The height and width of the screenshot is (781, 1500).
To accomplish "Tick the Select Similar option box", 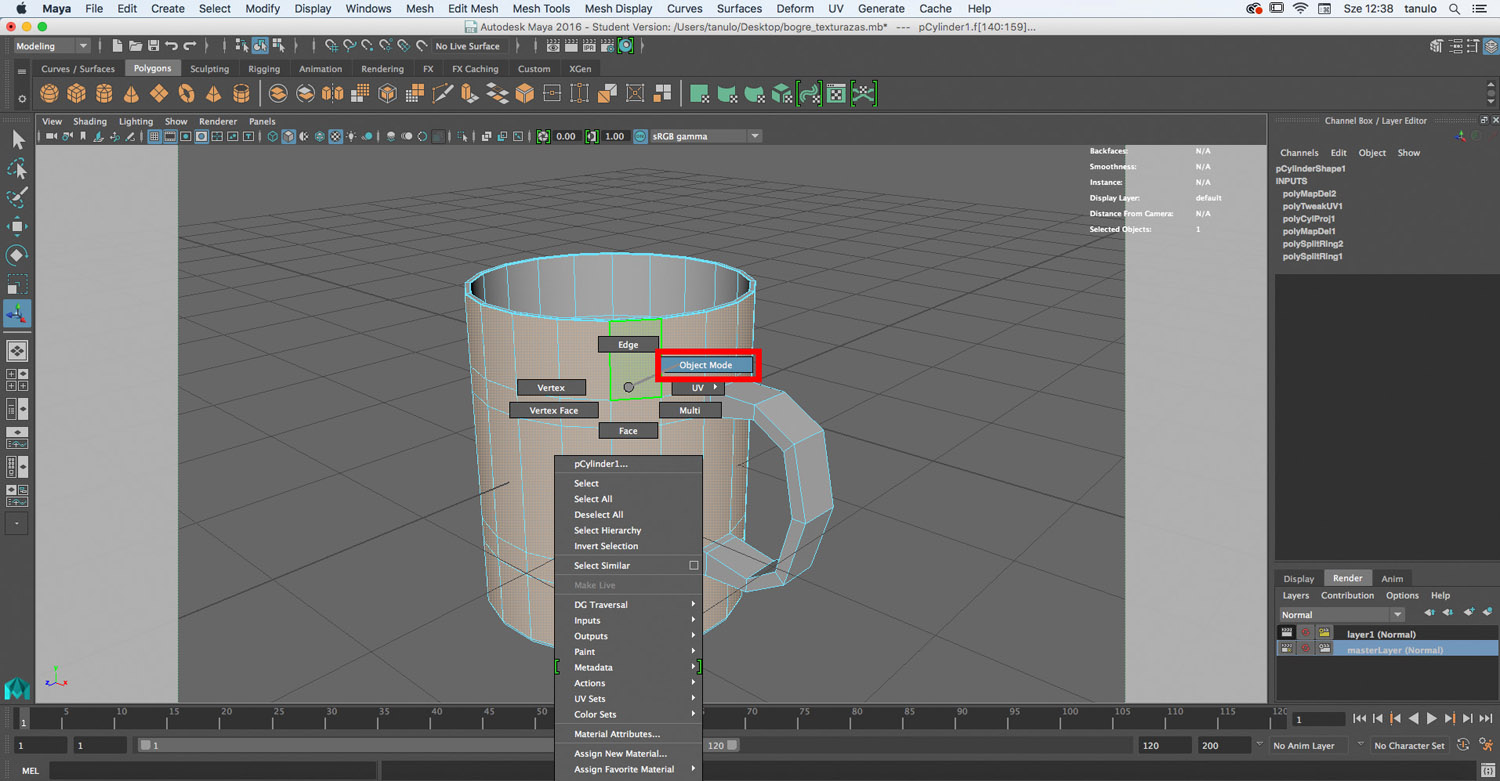I will click(x=693, y=566).
